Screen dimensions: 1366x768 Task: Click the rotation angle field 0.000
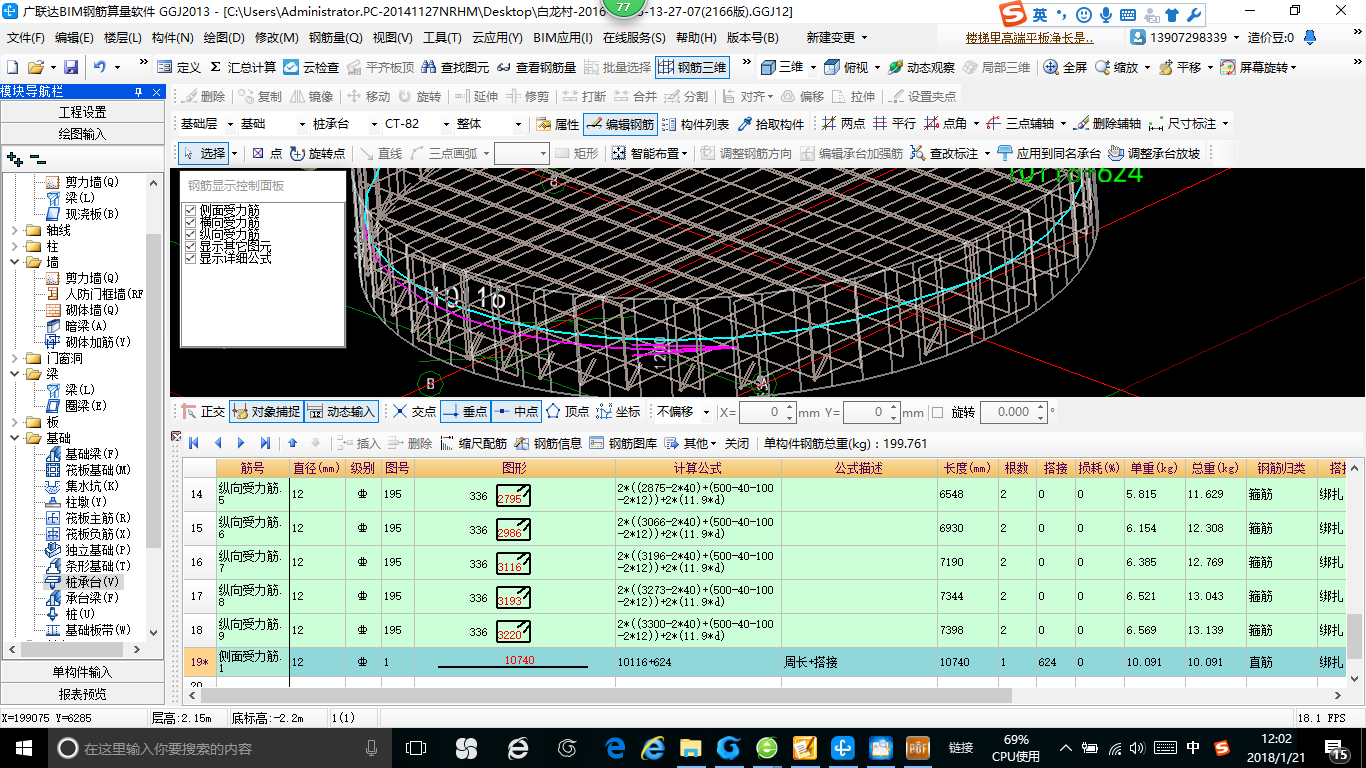point(1008,412)
